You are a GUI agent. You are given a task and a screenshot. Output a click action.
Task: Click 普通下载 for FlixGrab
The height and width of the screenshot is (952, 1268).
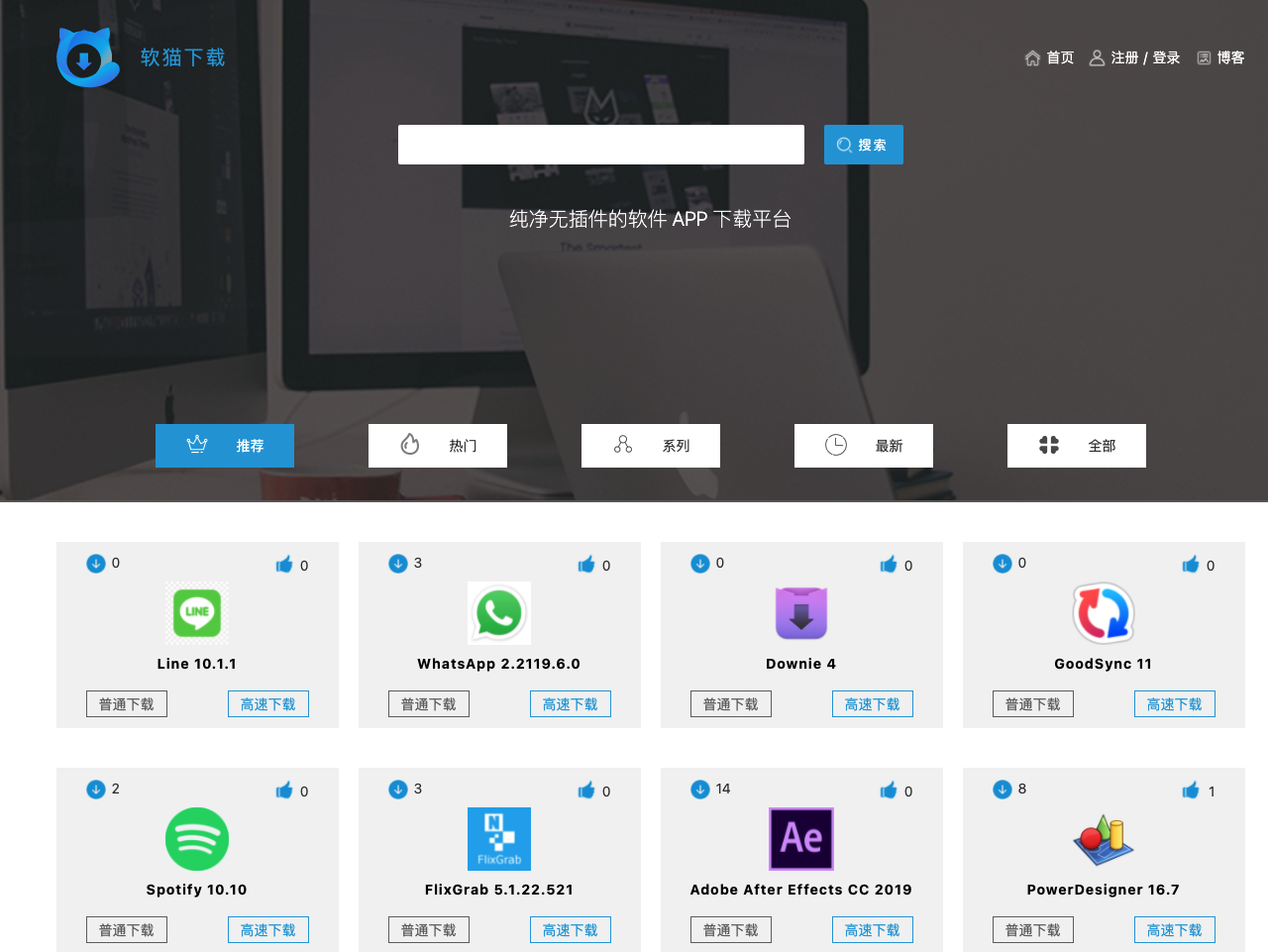click(x=429, y=930)
